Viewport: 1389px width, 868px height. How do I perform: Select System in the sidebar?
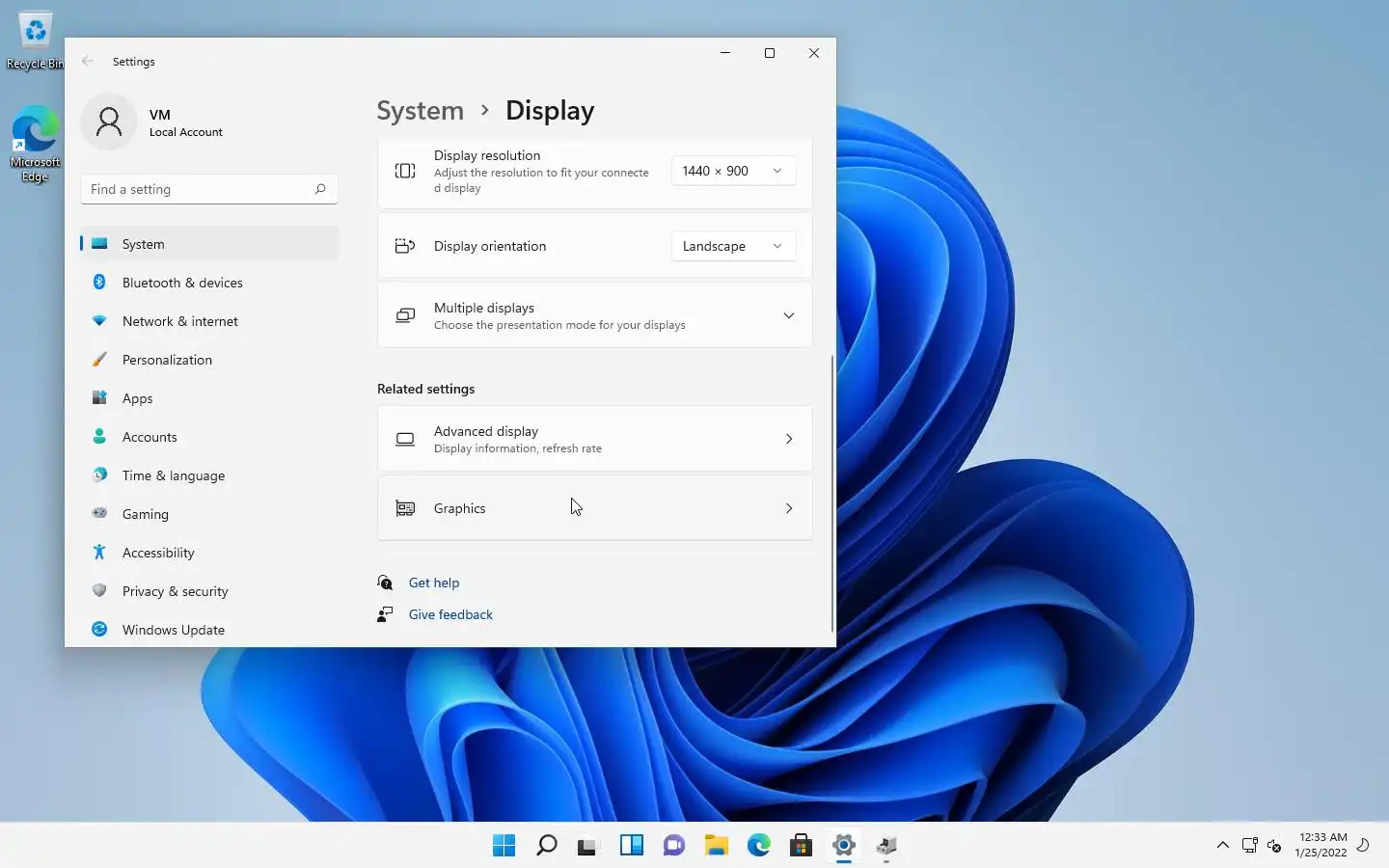[209, 244]
